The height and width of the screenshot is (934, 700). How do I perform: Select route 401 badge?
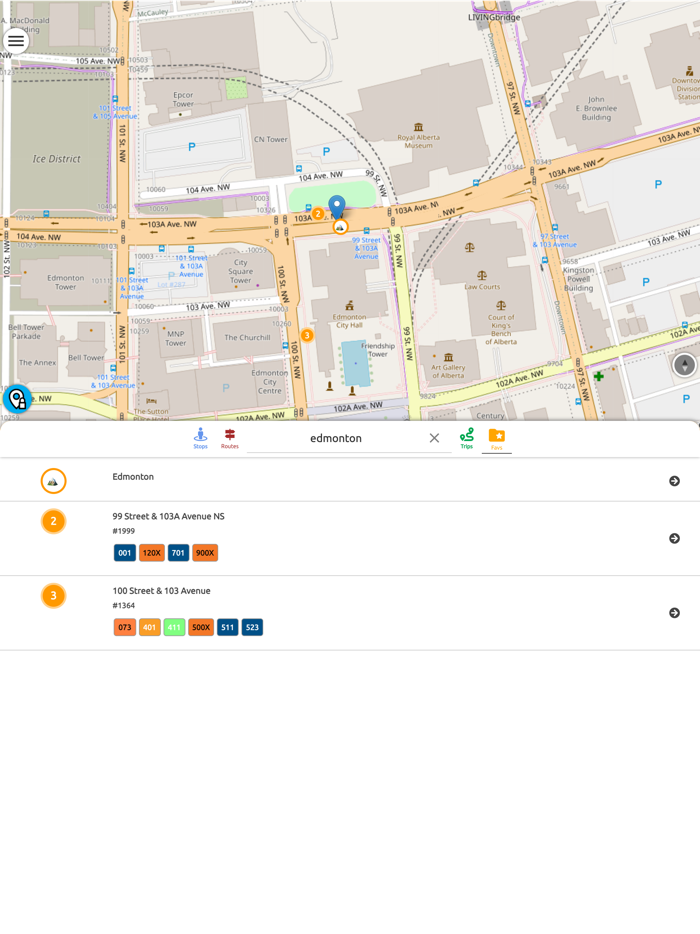(x=150, y=627)
